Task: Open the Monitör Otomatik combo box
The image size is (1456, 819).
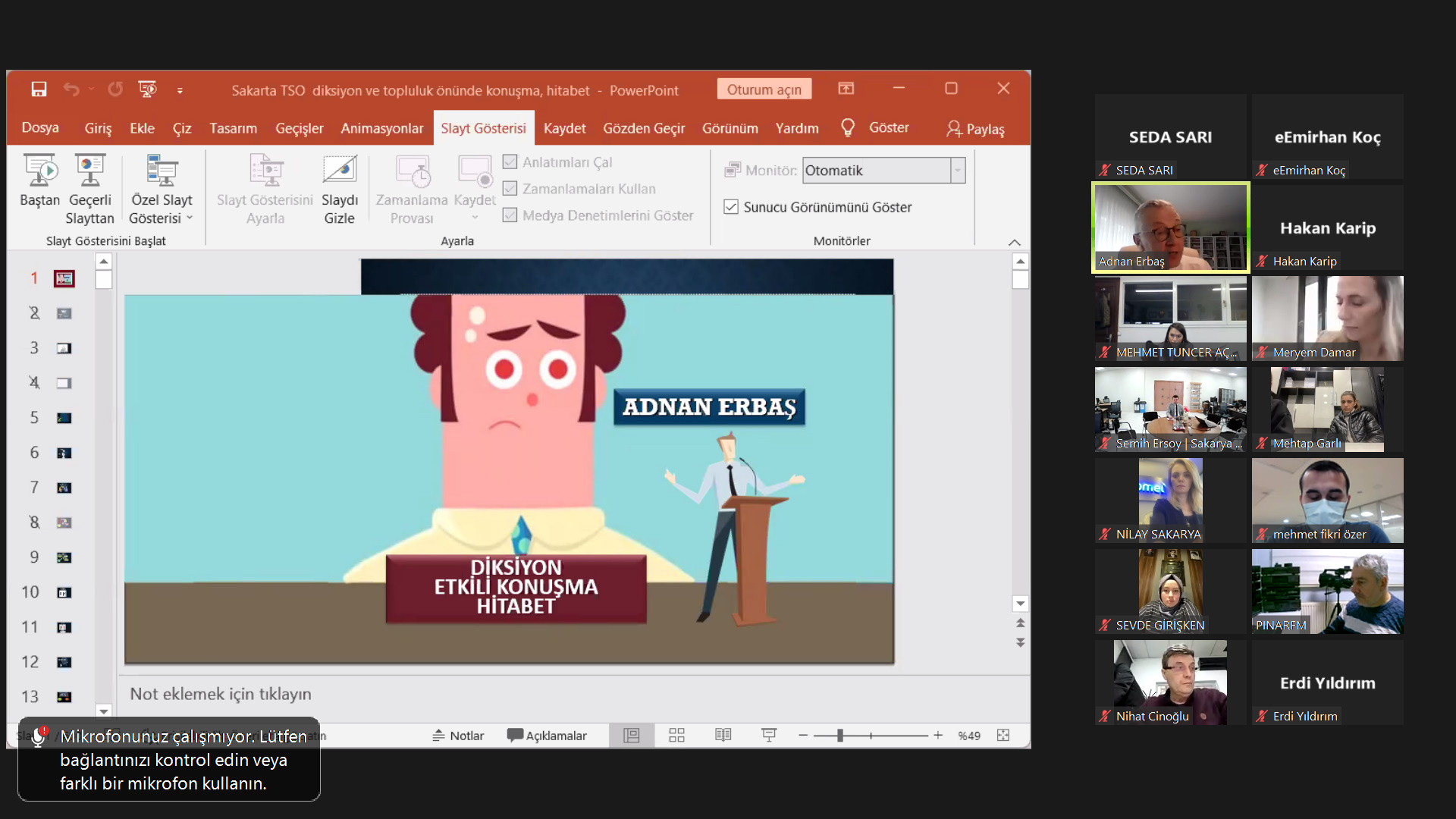Action: coord(883,170)
